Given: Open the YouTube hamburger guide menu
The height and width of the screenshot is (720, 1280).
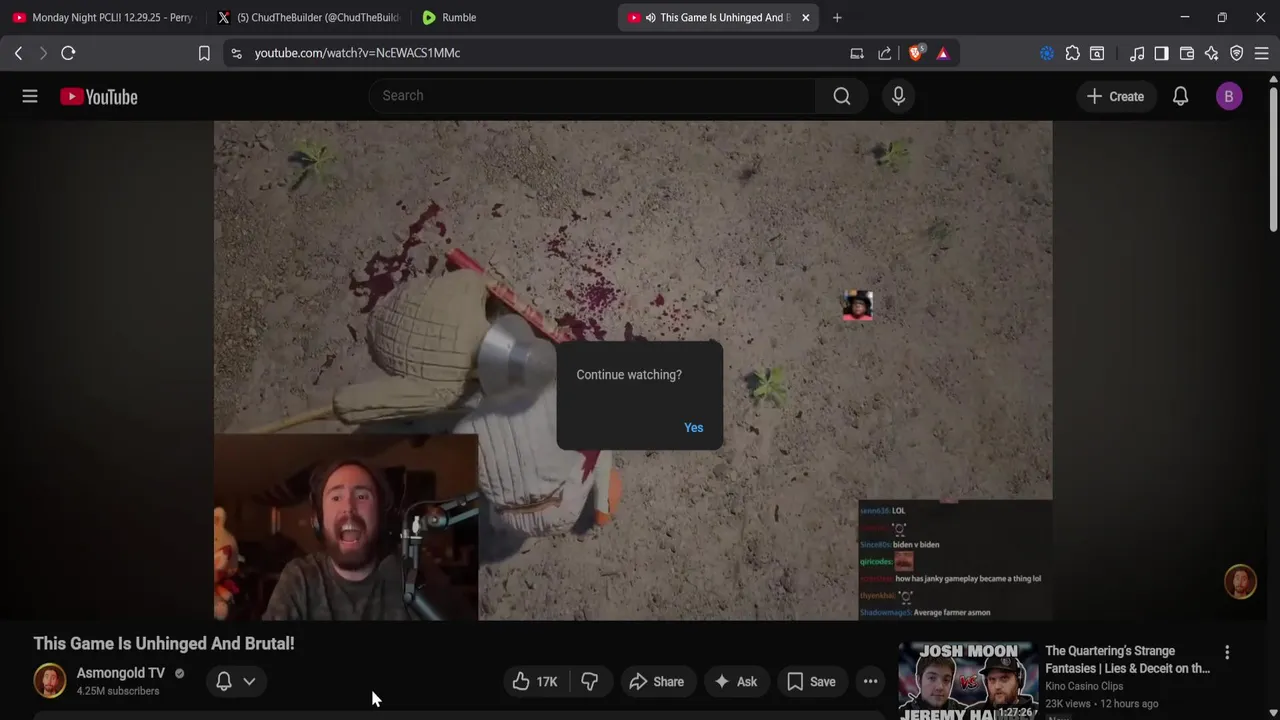Looking at the screenshot, I should coord(30,96).
